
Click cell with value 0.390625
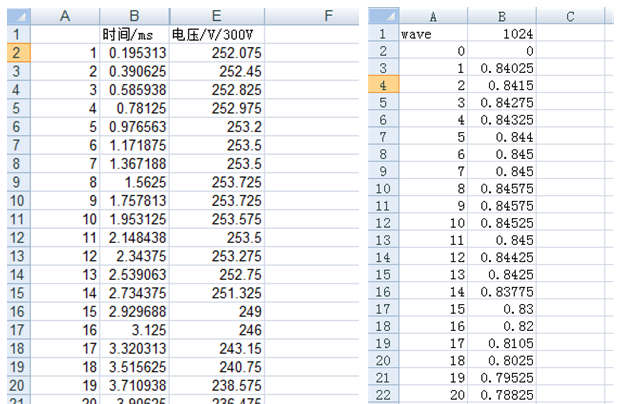click(134, 71)
